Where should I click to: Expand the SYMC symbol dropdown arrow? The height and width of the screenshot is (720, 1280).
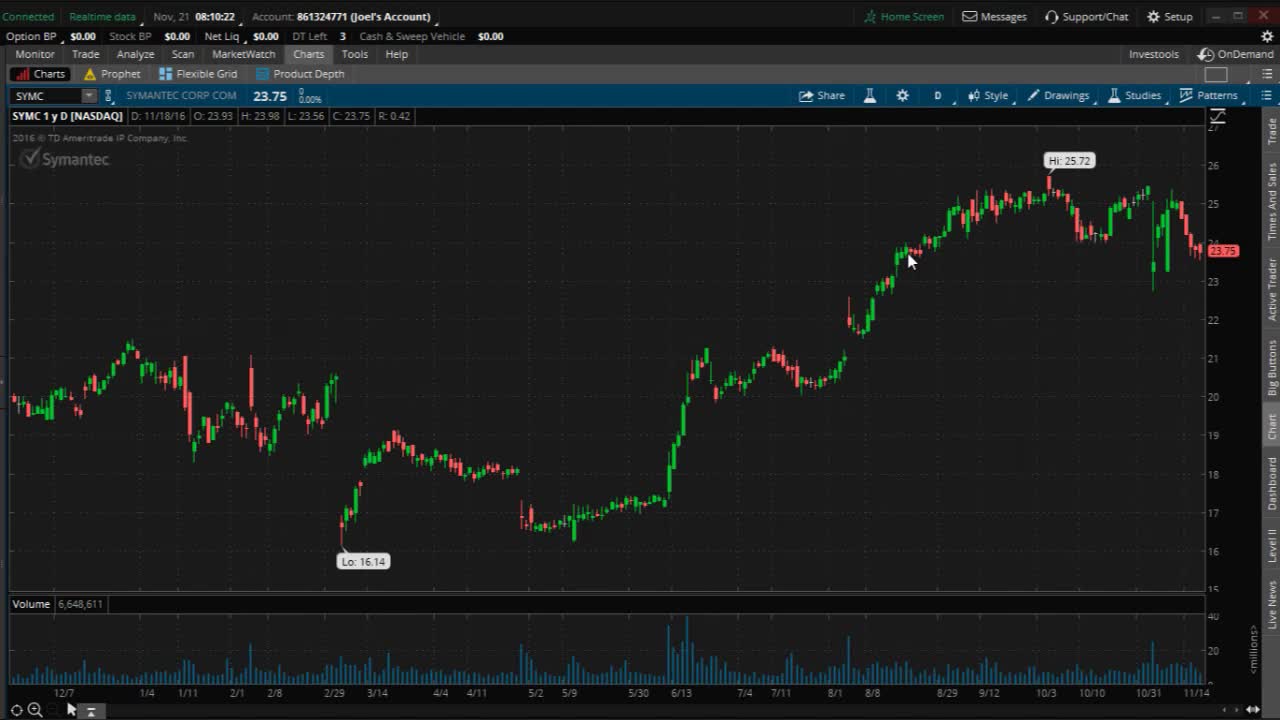pos(89,96)
